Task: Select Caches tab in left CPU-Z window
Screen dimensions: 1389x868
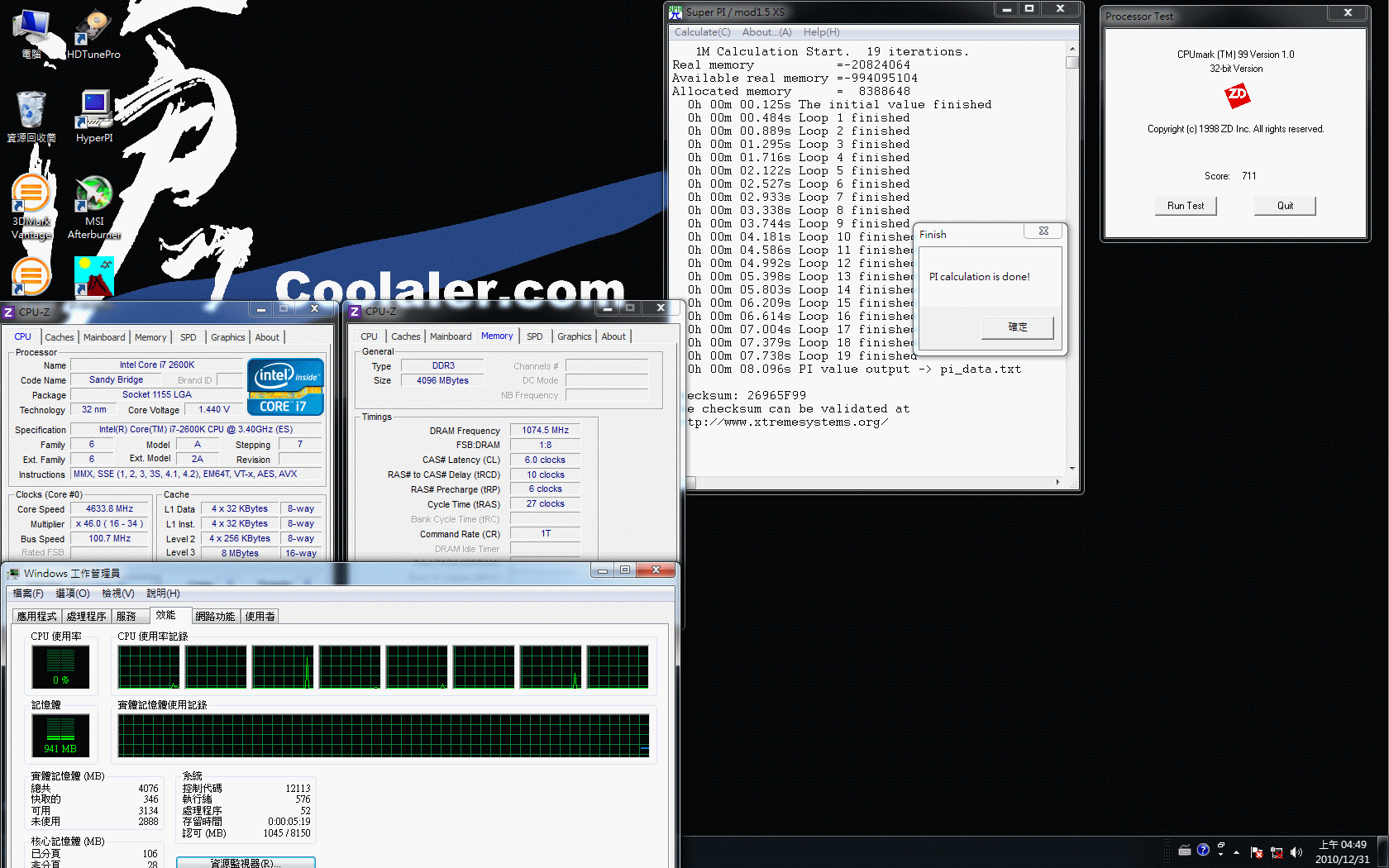Action: coord(60,337)
